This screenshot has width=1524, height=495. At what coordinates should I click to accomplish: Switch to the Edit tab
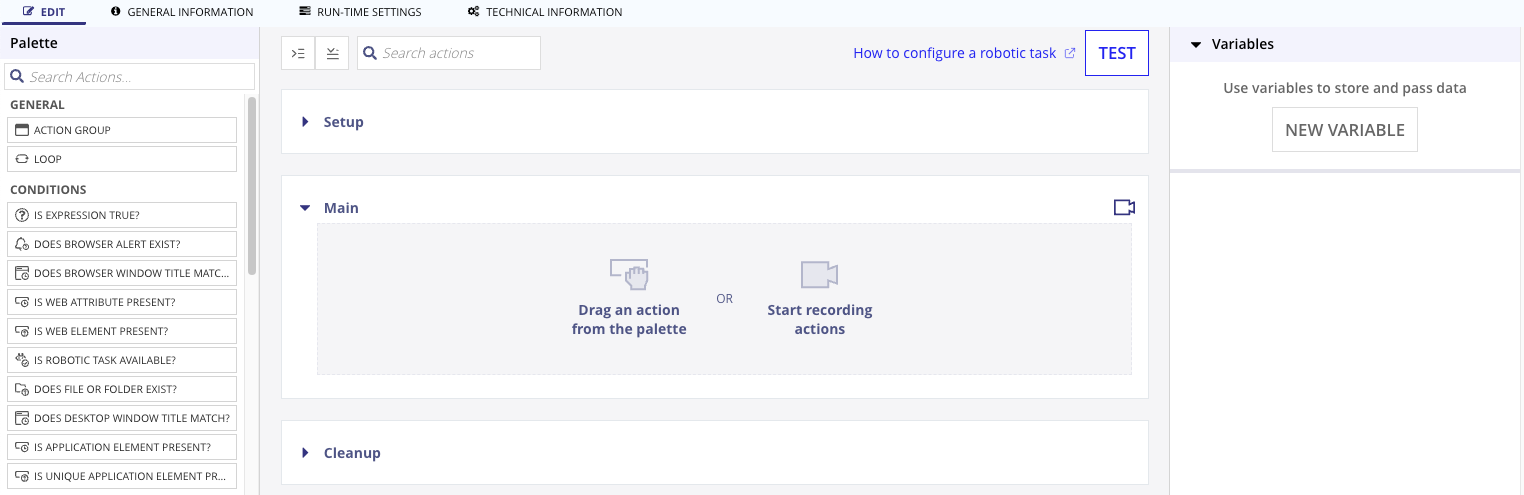(x=43, y=12)
